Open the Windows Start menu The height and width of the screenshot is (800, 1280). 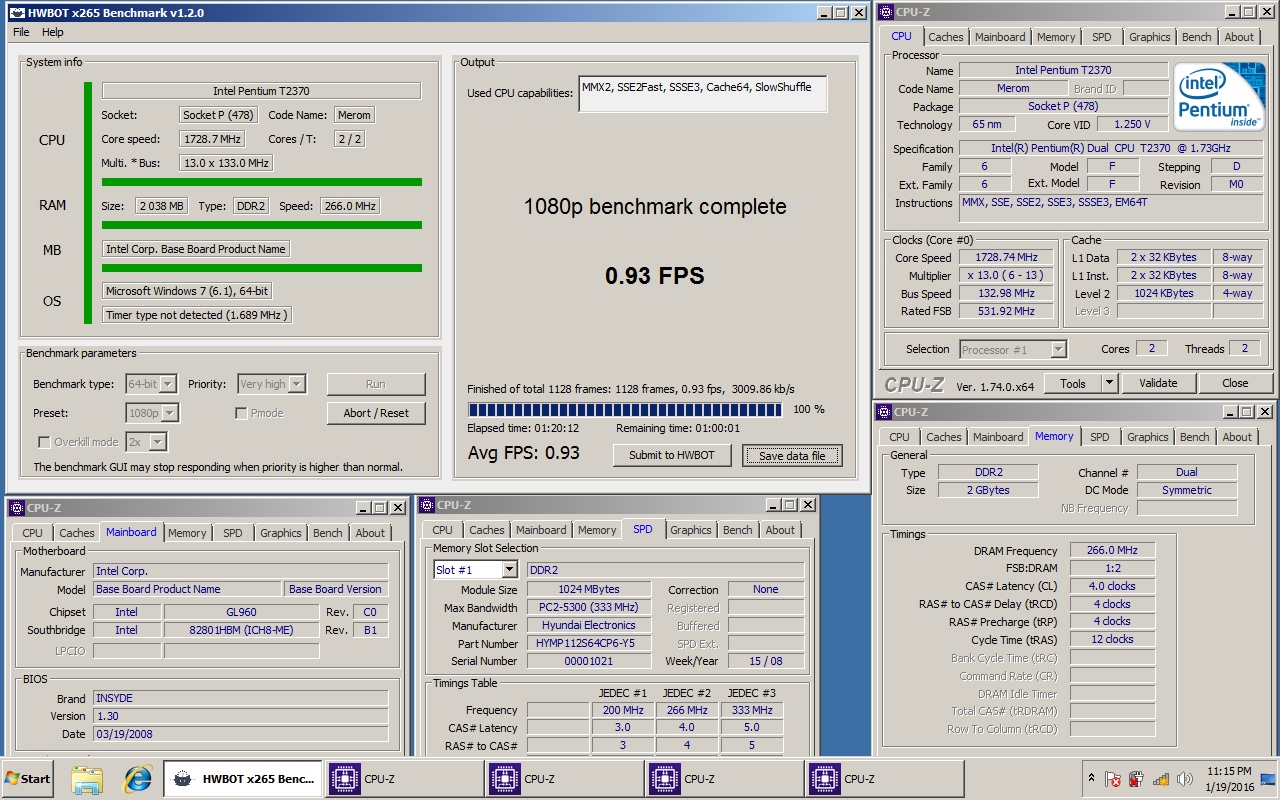(28, 779)
